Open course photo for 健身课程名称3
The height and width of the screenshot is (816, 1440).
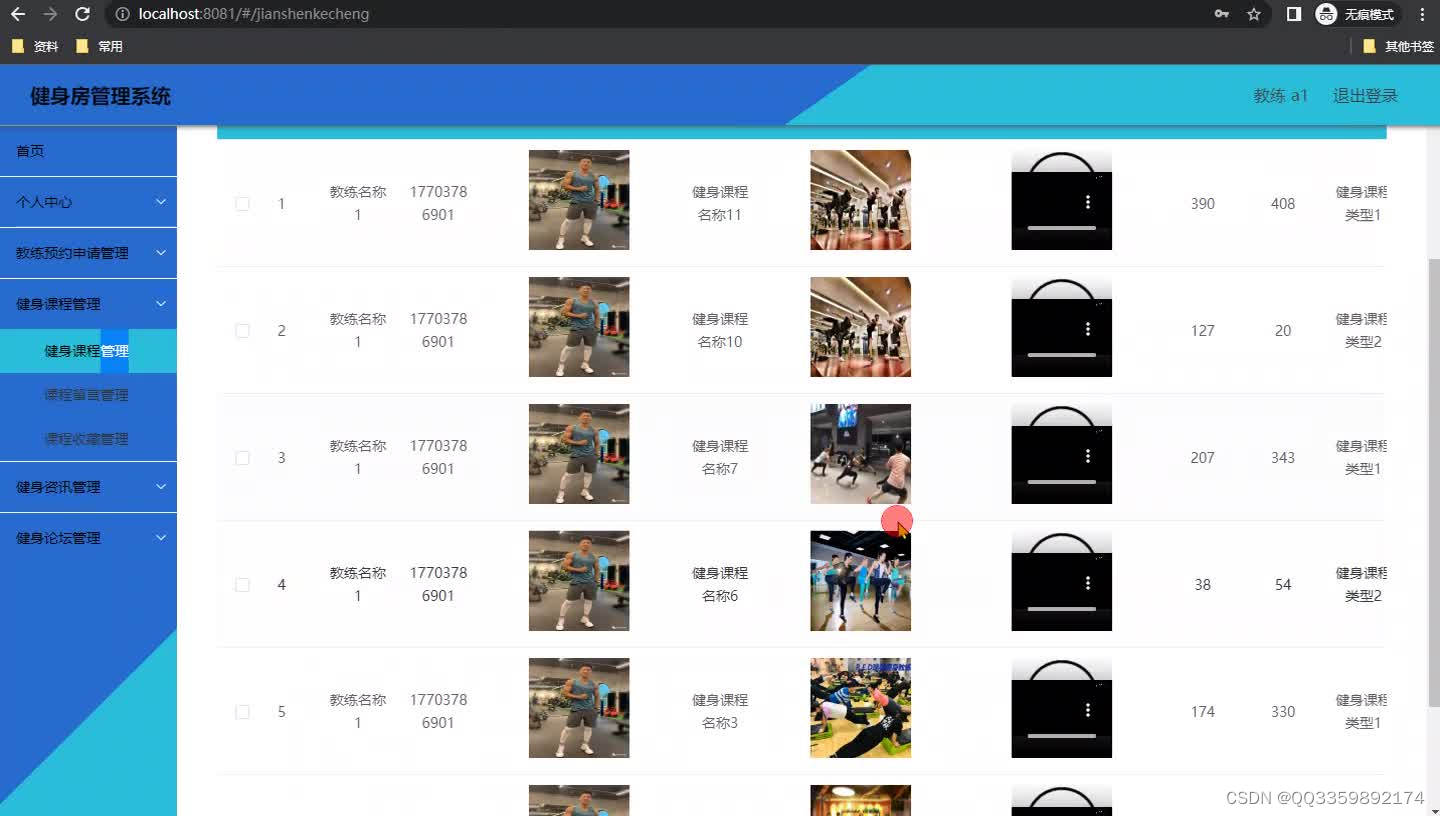point(861,708)
